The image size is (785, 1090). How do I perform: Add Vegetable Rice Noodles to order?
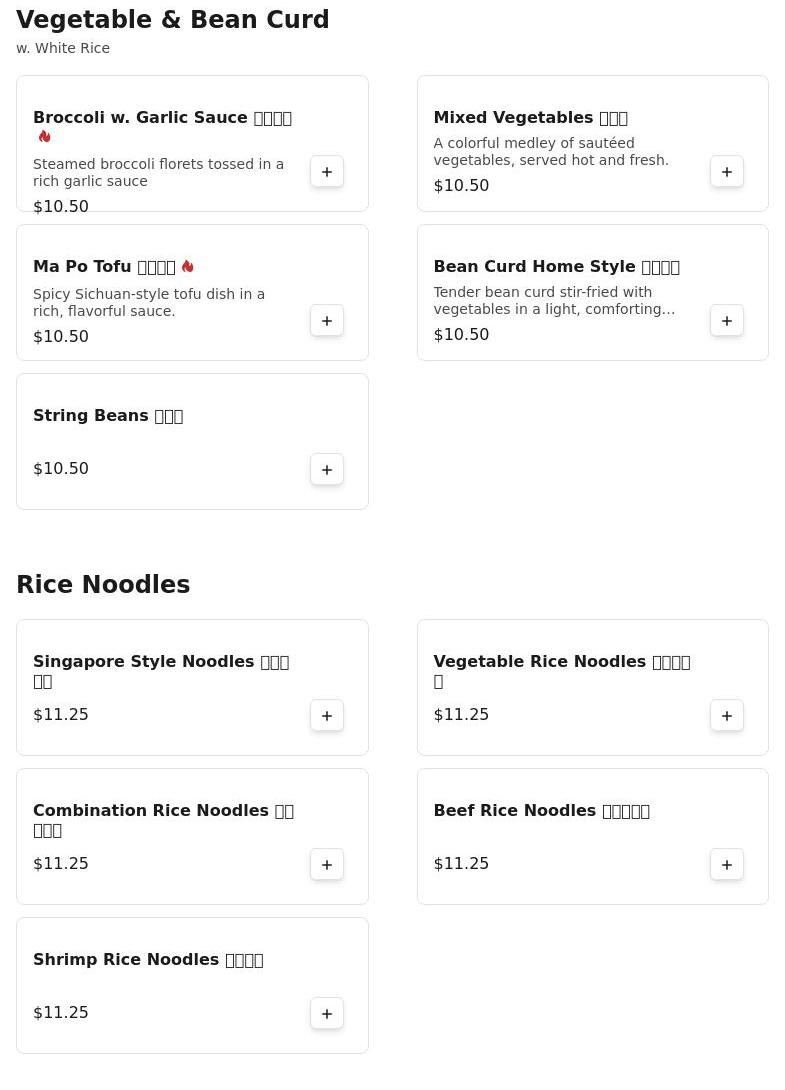click(727, 716)
